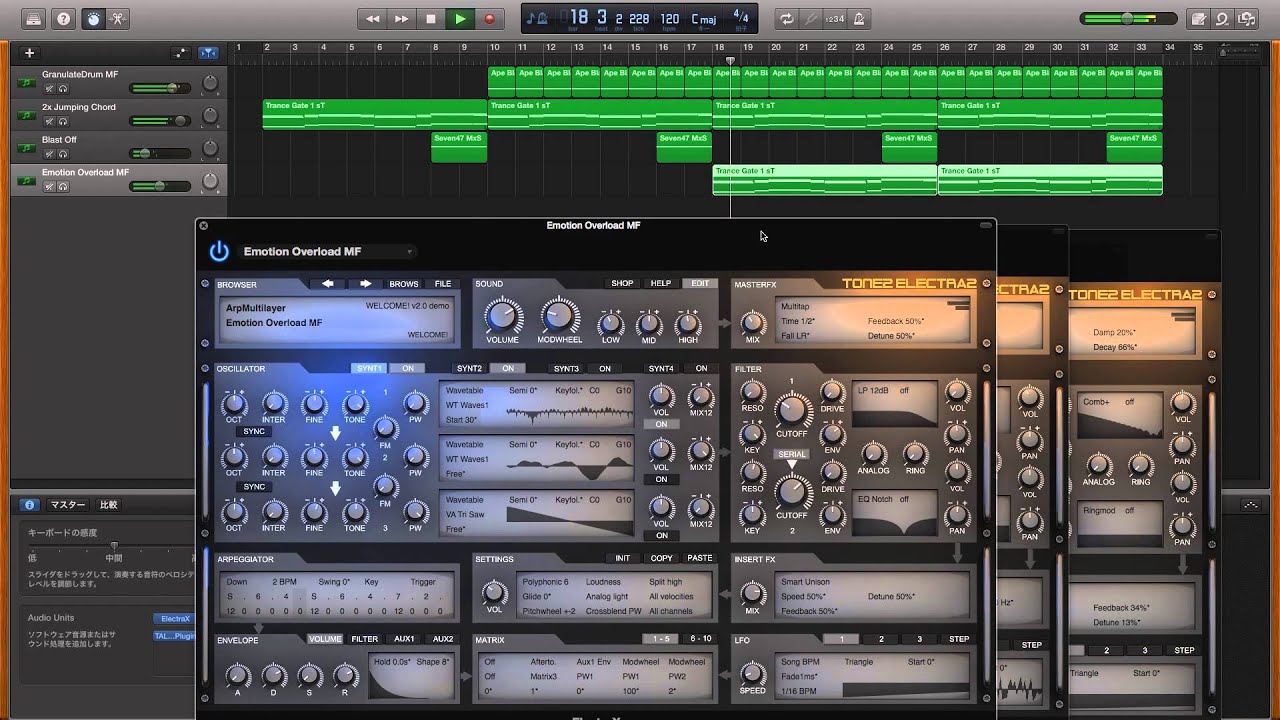Viewport: 1280px width, 720px height.
Task: Toggle the blue Catch playhead button
Action: (x=209, y=53)
